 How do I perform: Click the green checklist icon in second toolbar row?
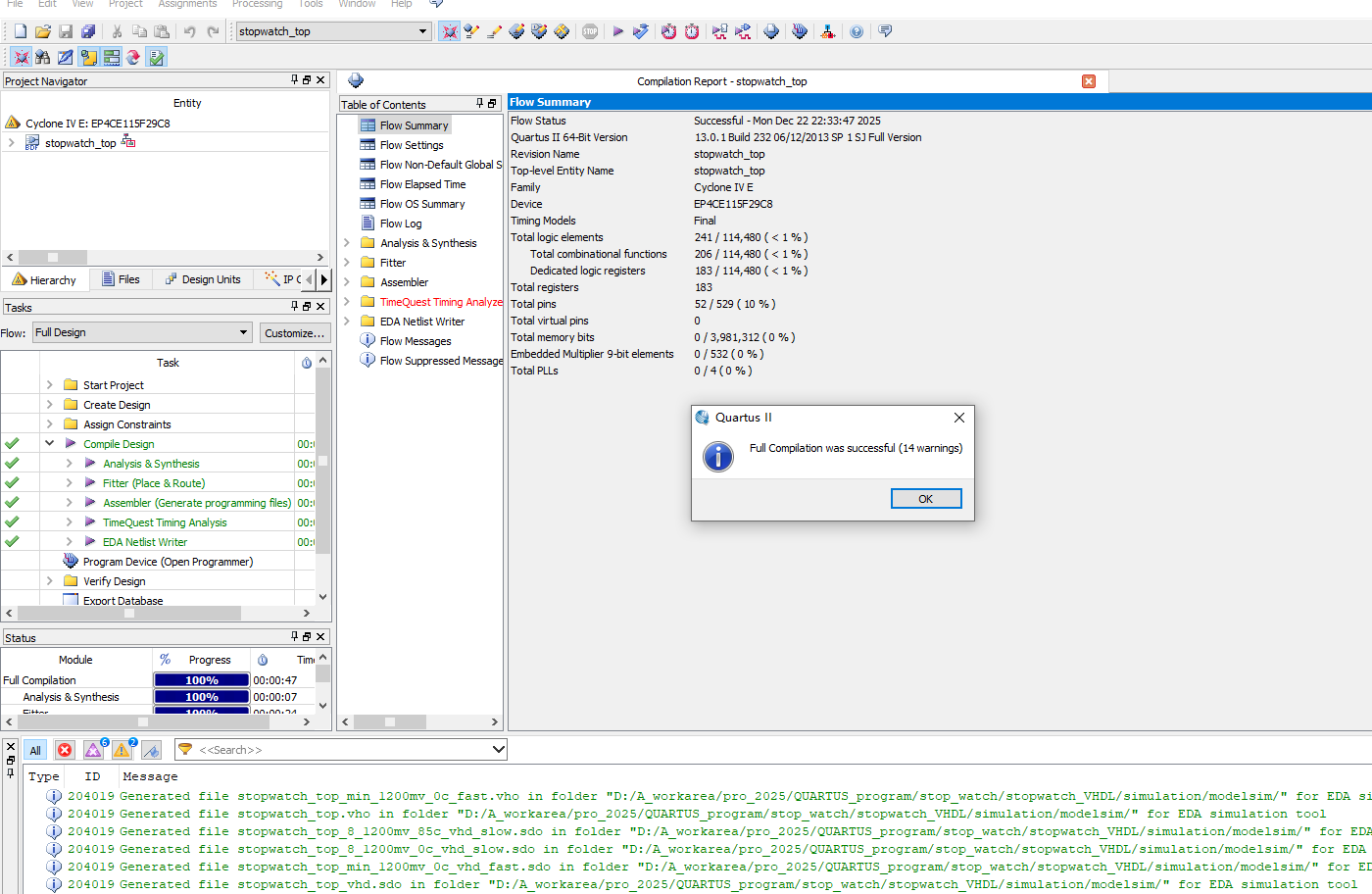(156, 57)
